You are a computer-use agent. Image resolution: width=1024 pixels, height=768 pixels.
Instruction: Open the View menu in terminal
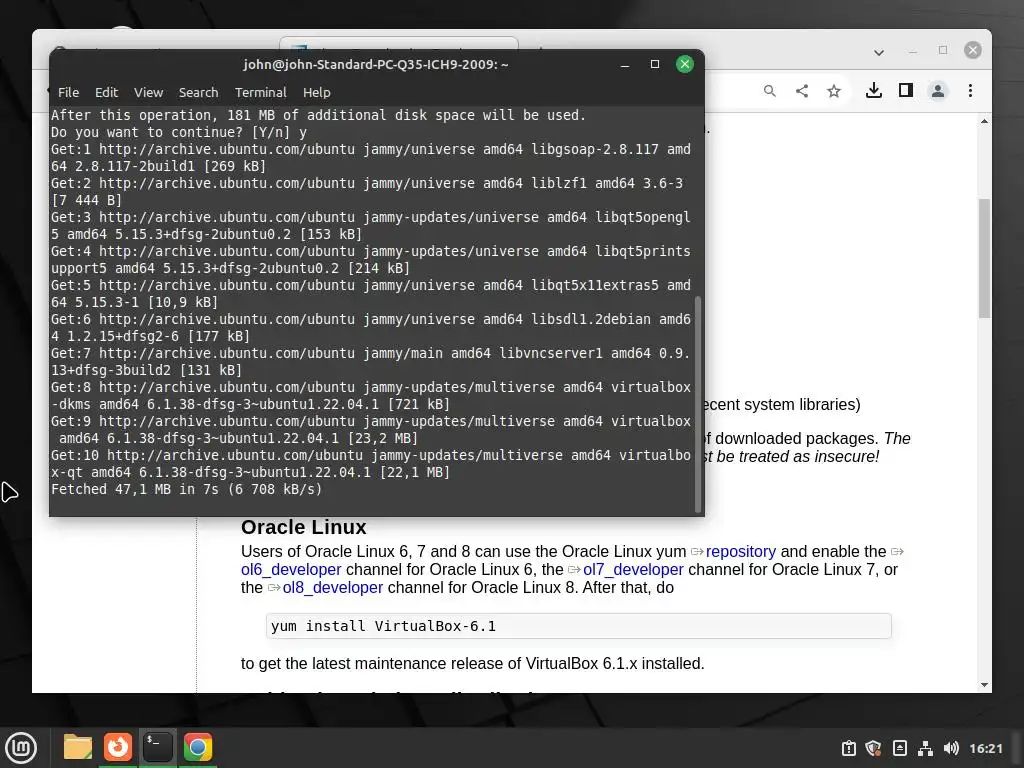point(148,92)
